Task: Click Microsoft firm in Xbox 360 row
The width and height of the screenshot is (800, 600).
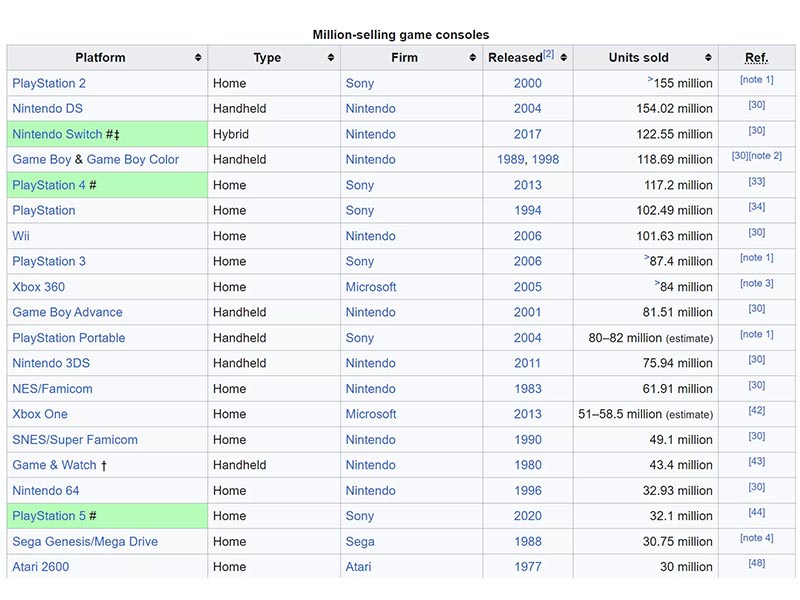Action: 371,287
